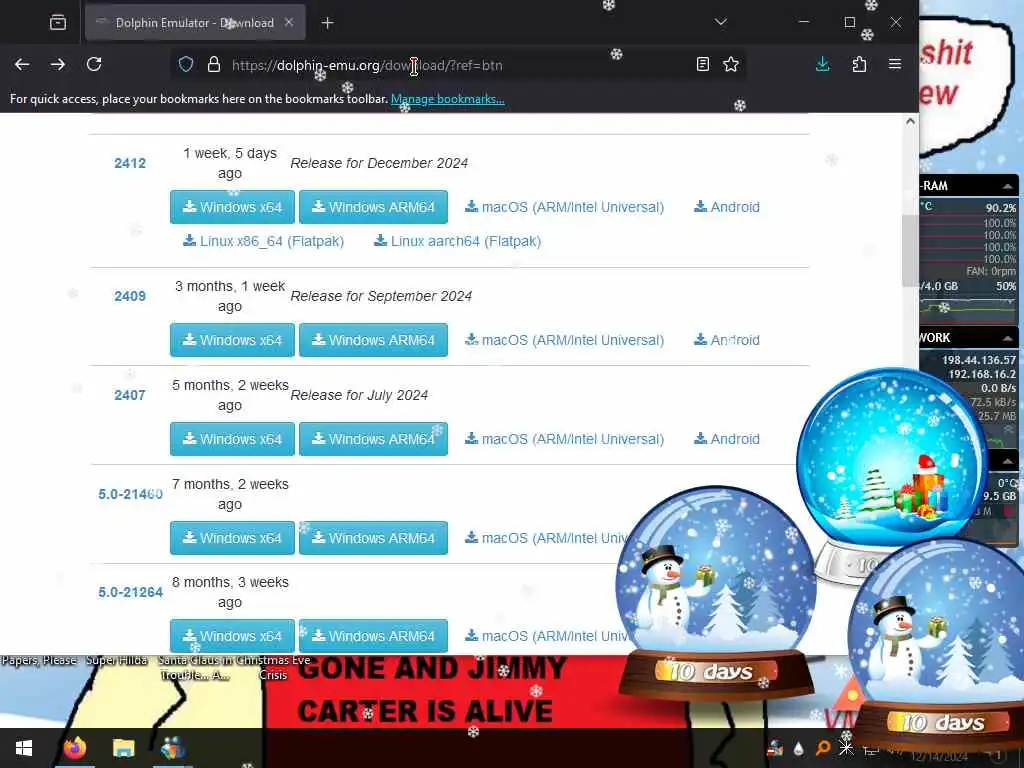The height and width of the screenshot is (768, 1024).
Task: Click the snowflake tray icon
Action: tap(846, 748)
